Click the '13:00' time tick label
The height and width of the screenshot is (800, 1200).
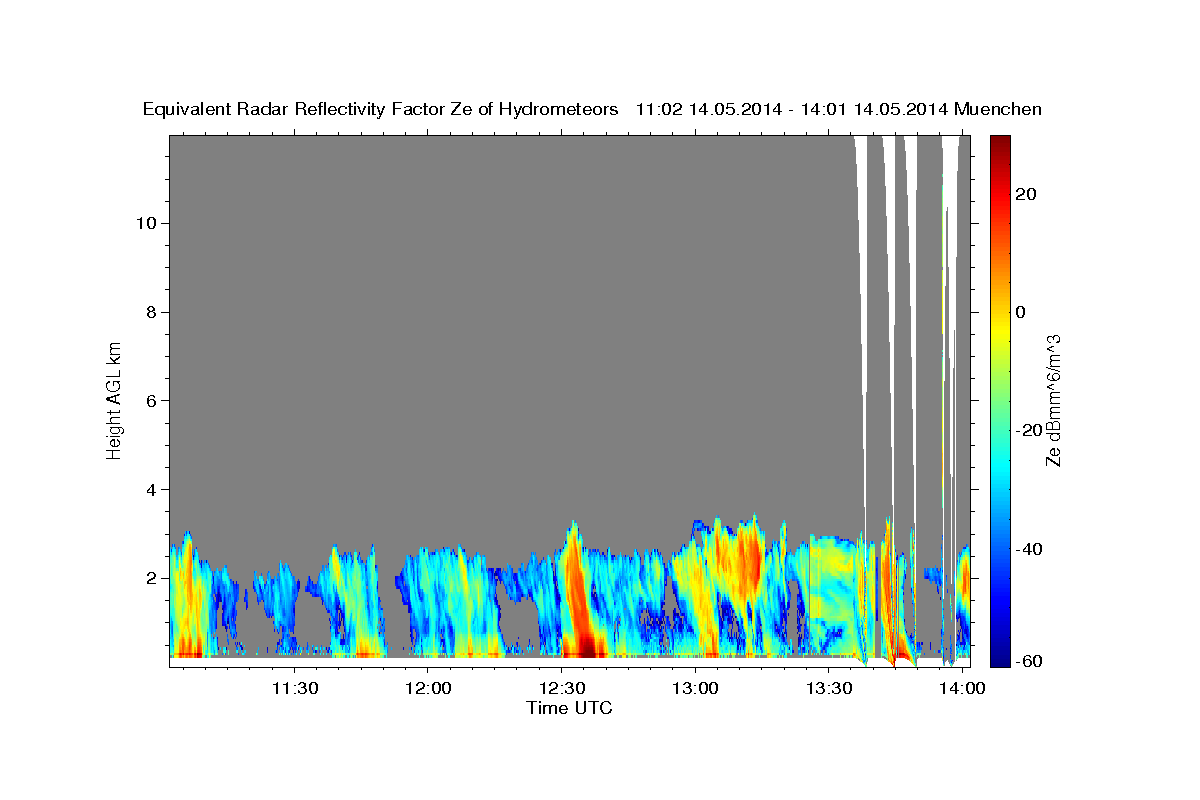point(695,688)
